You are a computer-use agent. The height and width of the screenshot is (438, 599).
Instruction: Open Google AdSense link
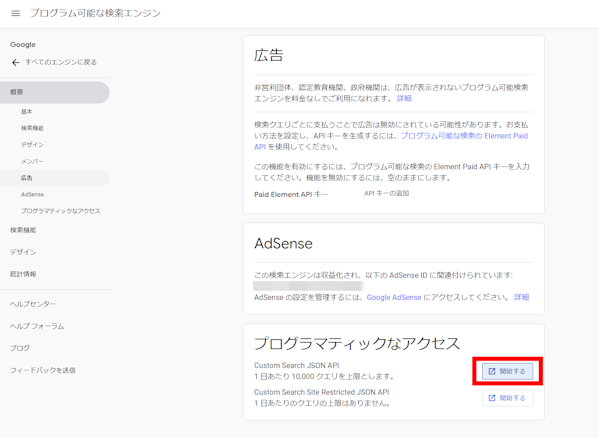(x=394, y=297)
